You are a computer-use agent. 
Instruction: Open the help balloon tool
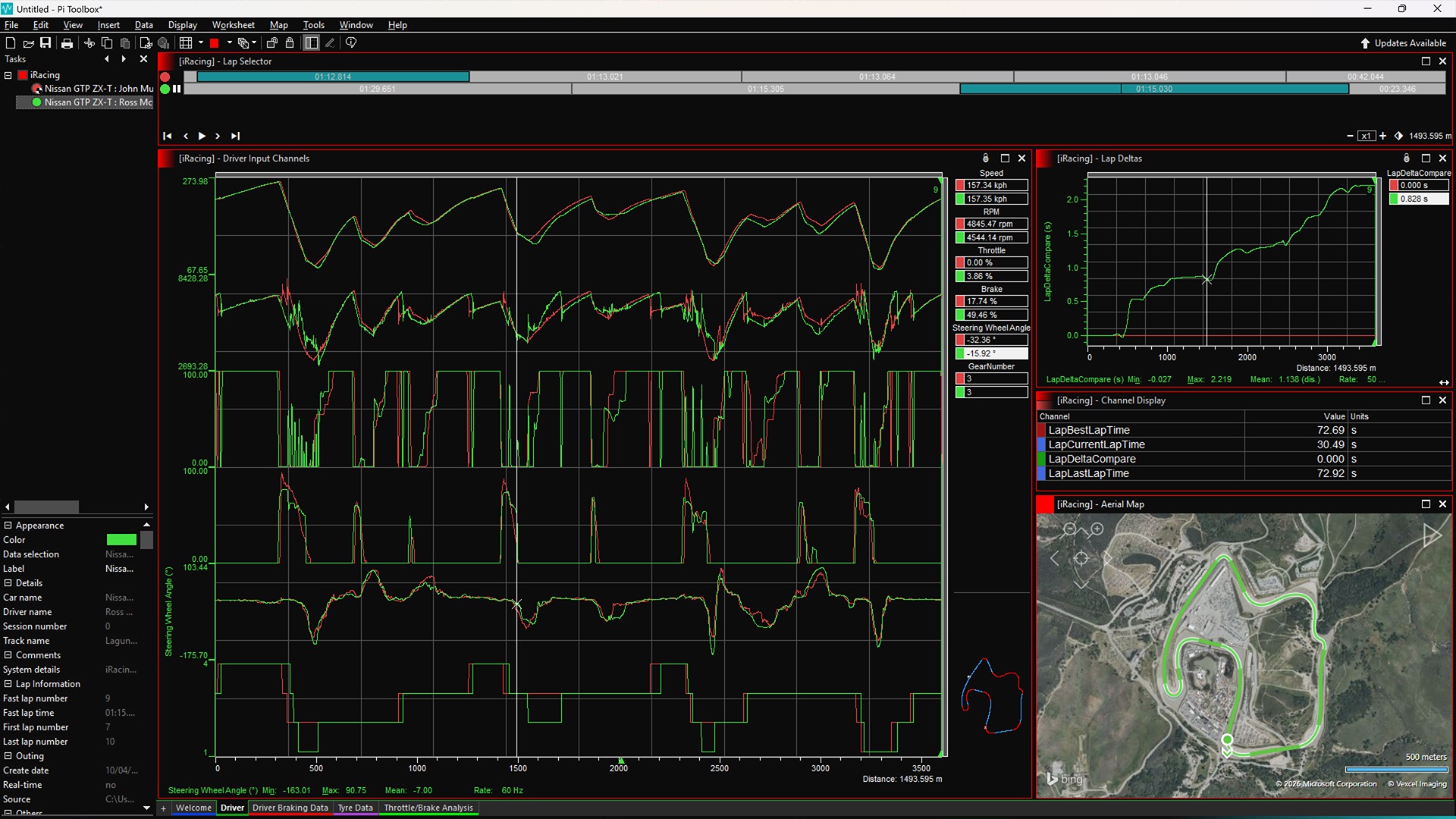point(350,43)
